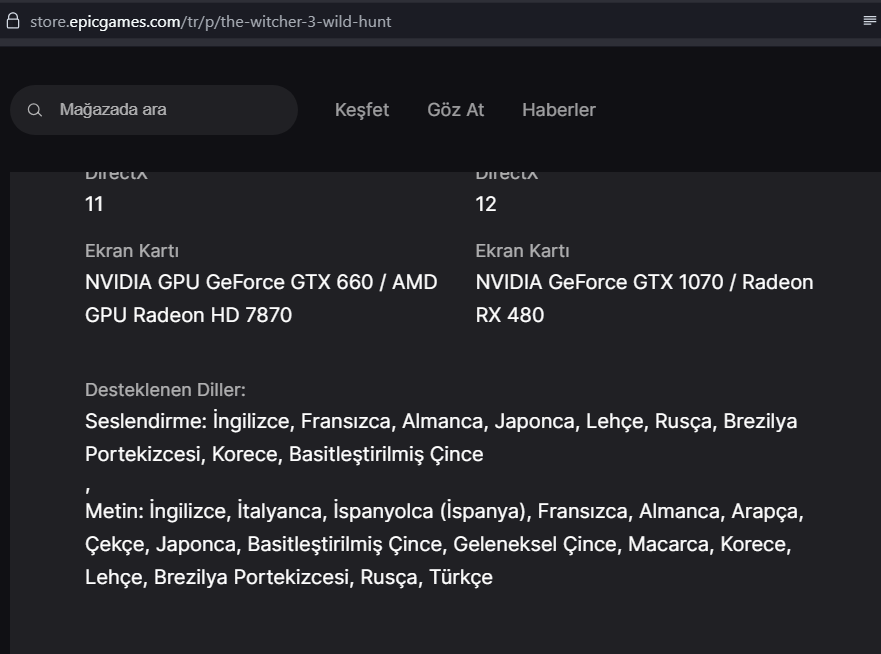This screenshot has width=881, height=654.
Task: Click the left column's "Ekran Kartı" label
Action: [x=132, y=251]
